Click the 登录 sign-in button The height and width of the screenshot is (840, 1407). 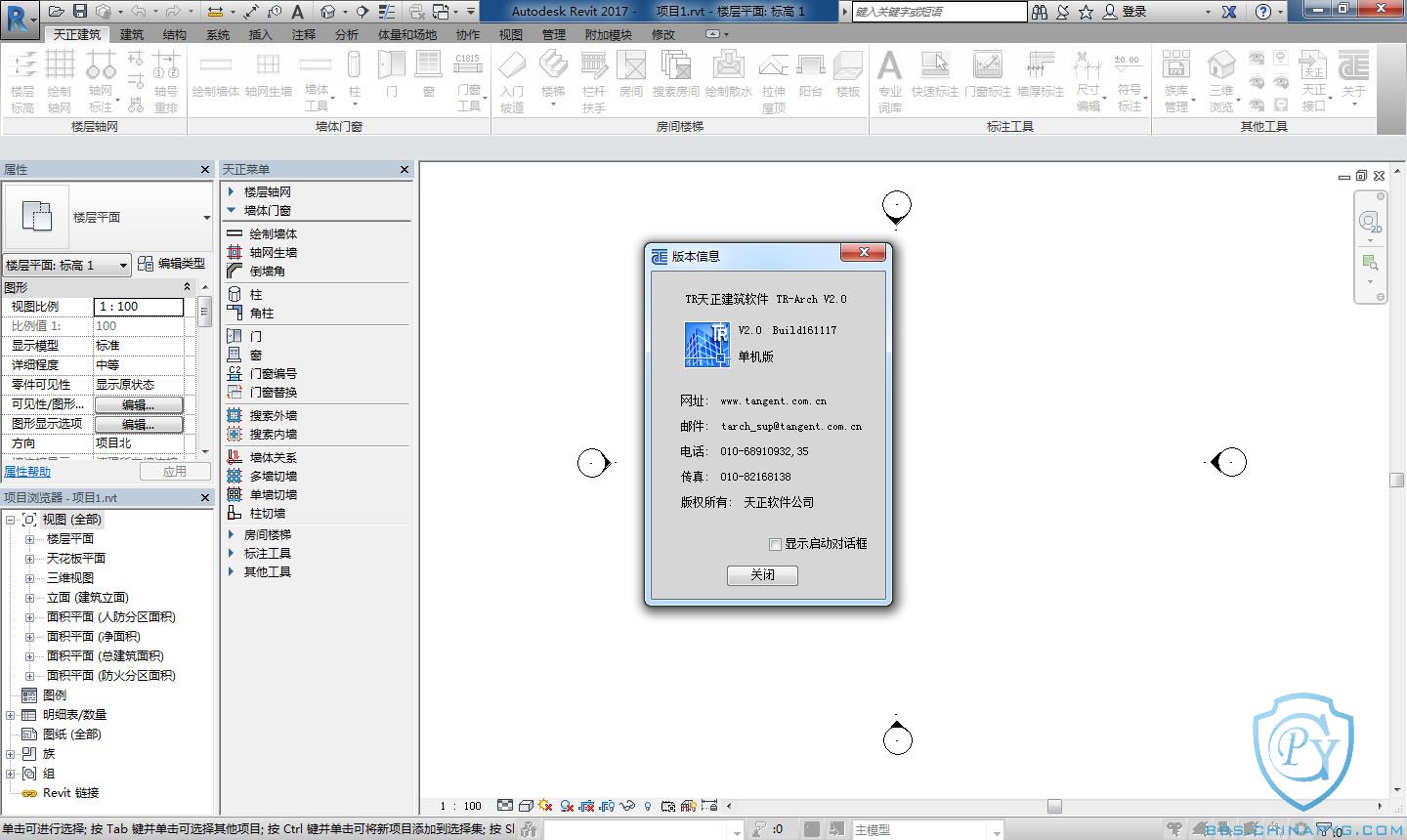coord(1125,12)
